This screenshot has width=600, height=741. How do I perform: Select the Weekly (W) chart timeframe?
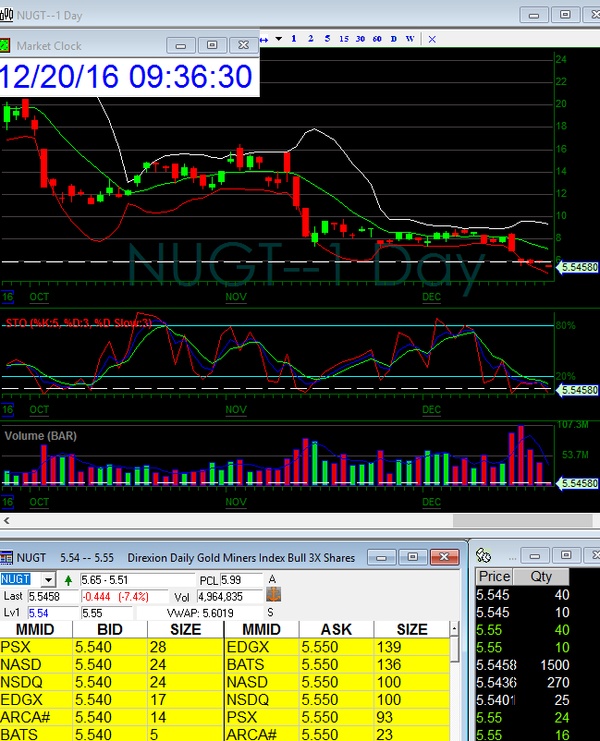click(x=410, y=39)
